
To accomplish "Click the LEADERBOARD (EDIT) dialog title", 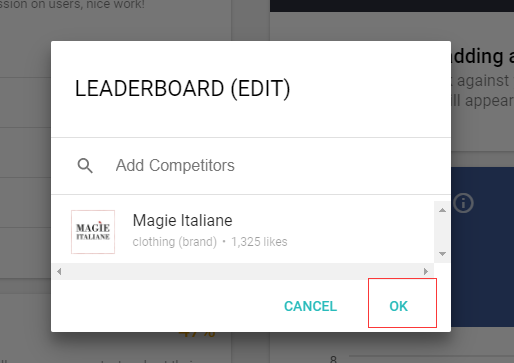I will (x=182, y=89).
